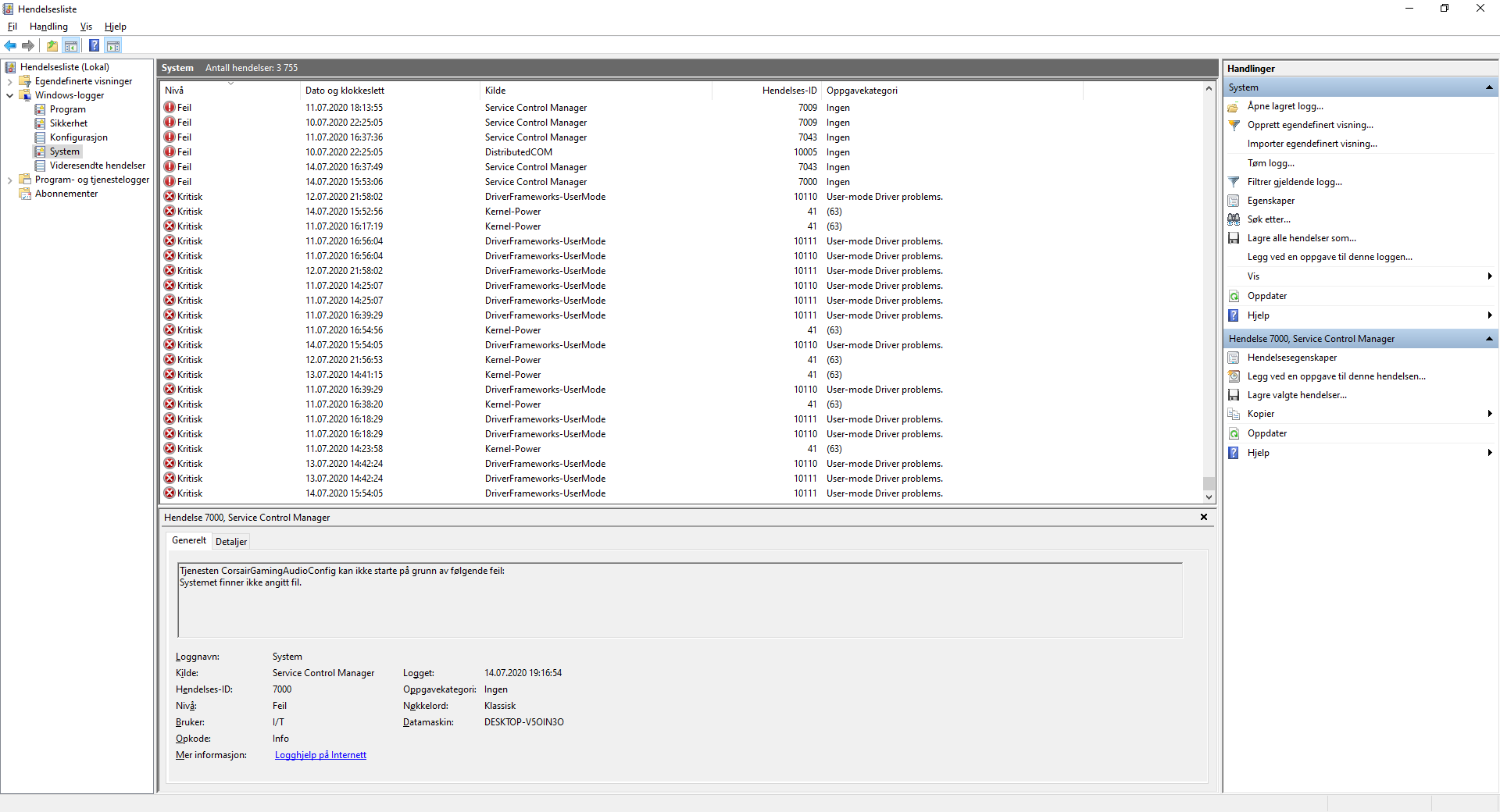Click Tøm logg action

[1271, 163]
